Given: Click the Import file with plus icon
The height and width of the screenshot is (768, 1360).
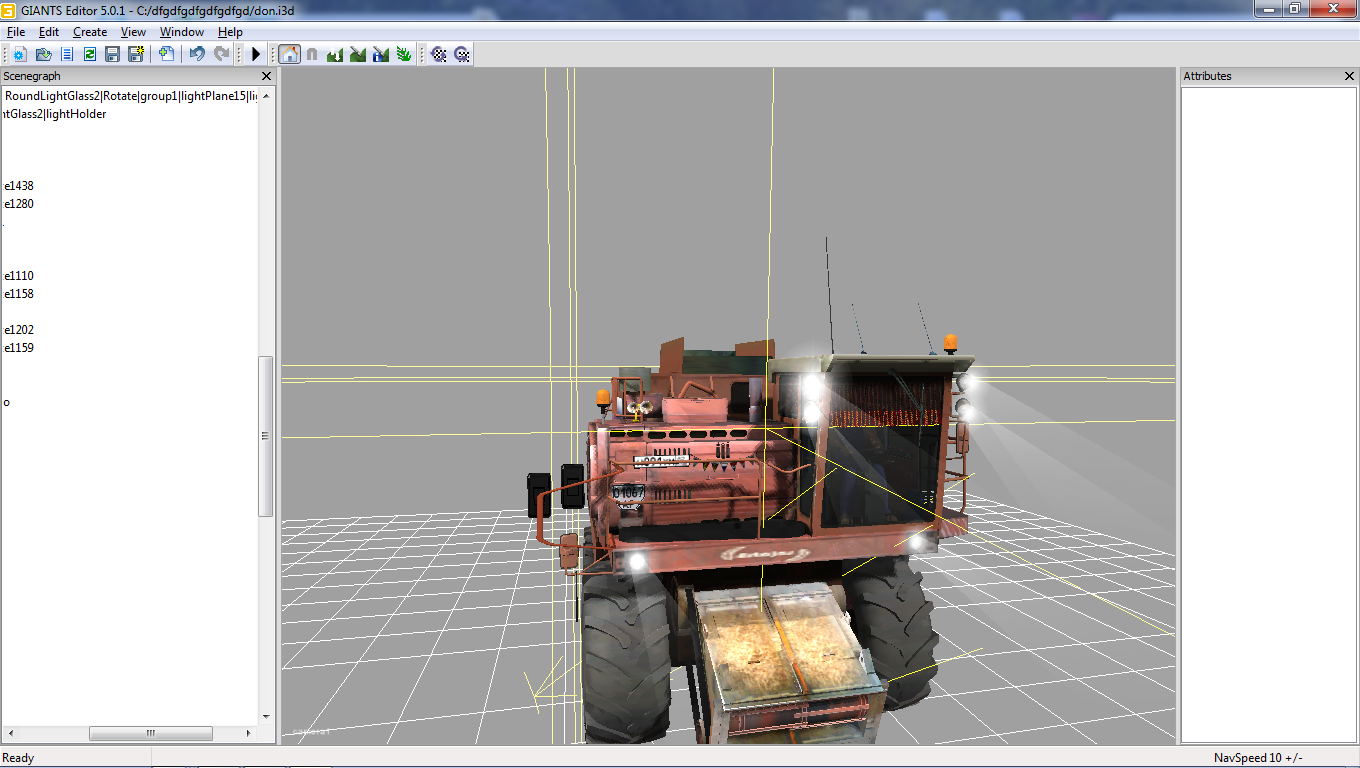Looking at the screenshot, I should pyautogui.click(x=166, y=54).
